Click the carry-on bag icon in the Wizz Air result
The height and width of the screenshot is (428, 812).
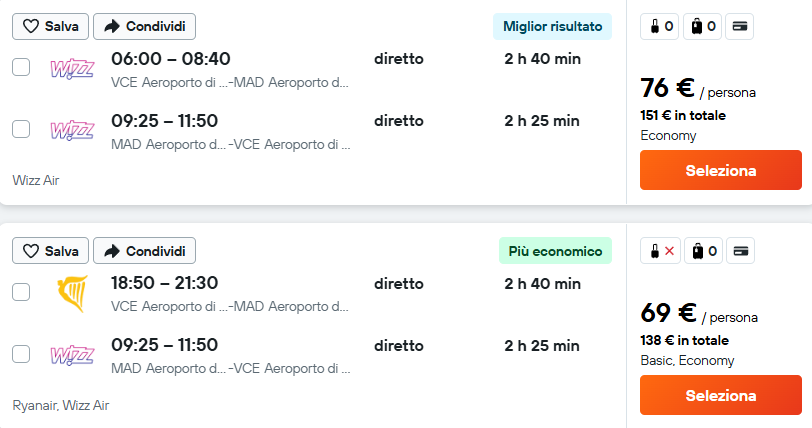pos(659,26)
